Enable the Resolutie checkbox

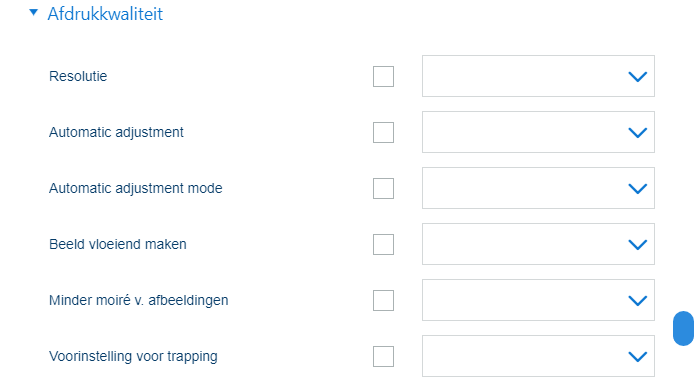click(384, 76)
